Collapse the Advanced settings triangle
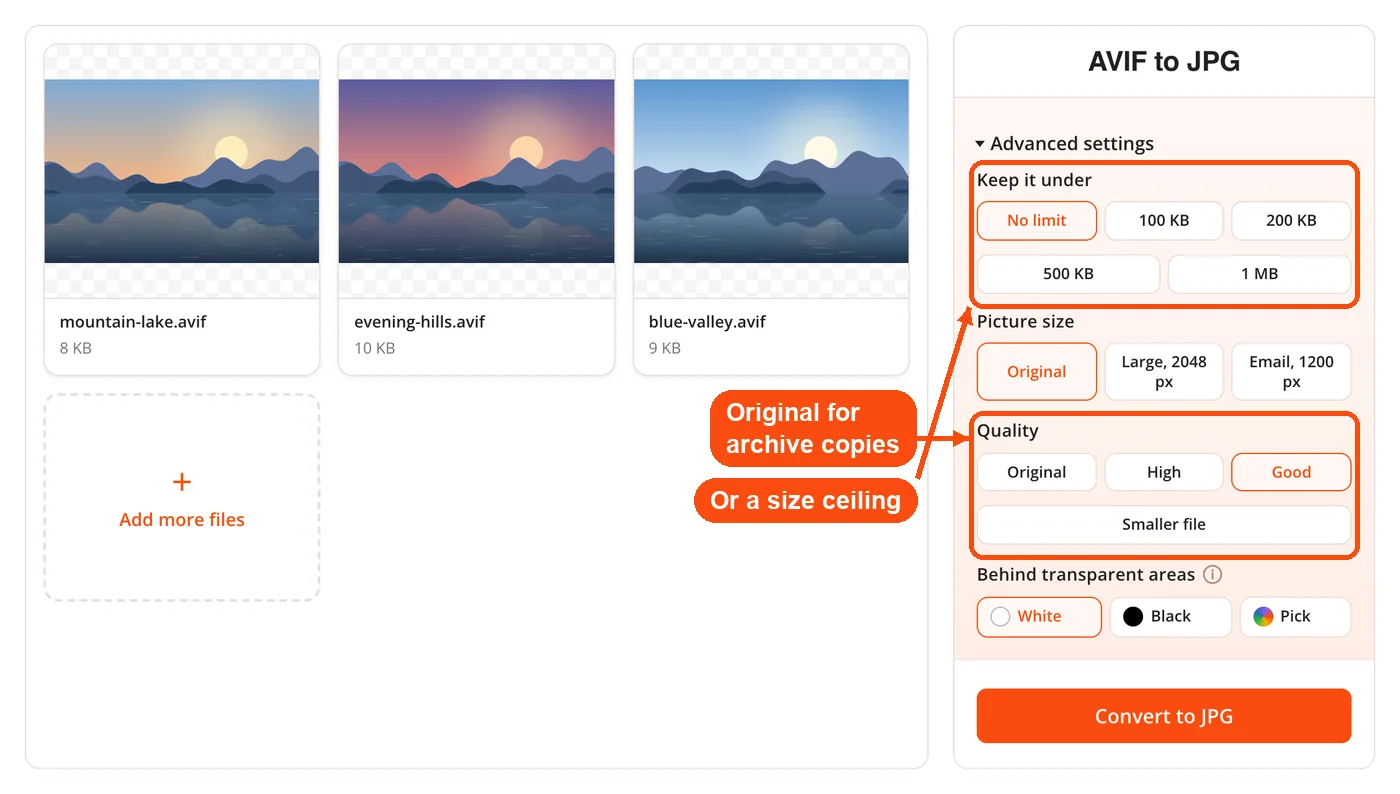Image resolution: width=1400 pixels, height=794 pixels. [980, 144]
